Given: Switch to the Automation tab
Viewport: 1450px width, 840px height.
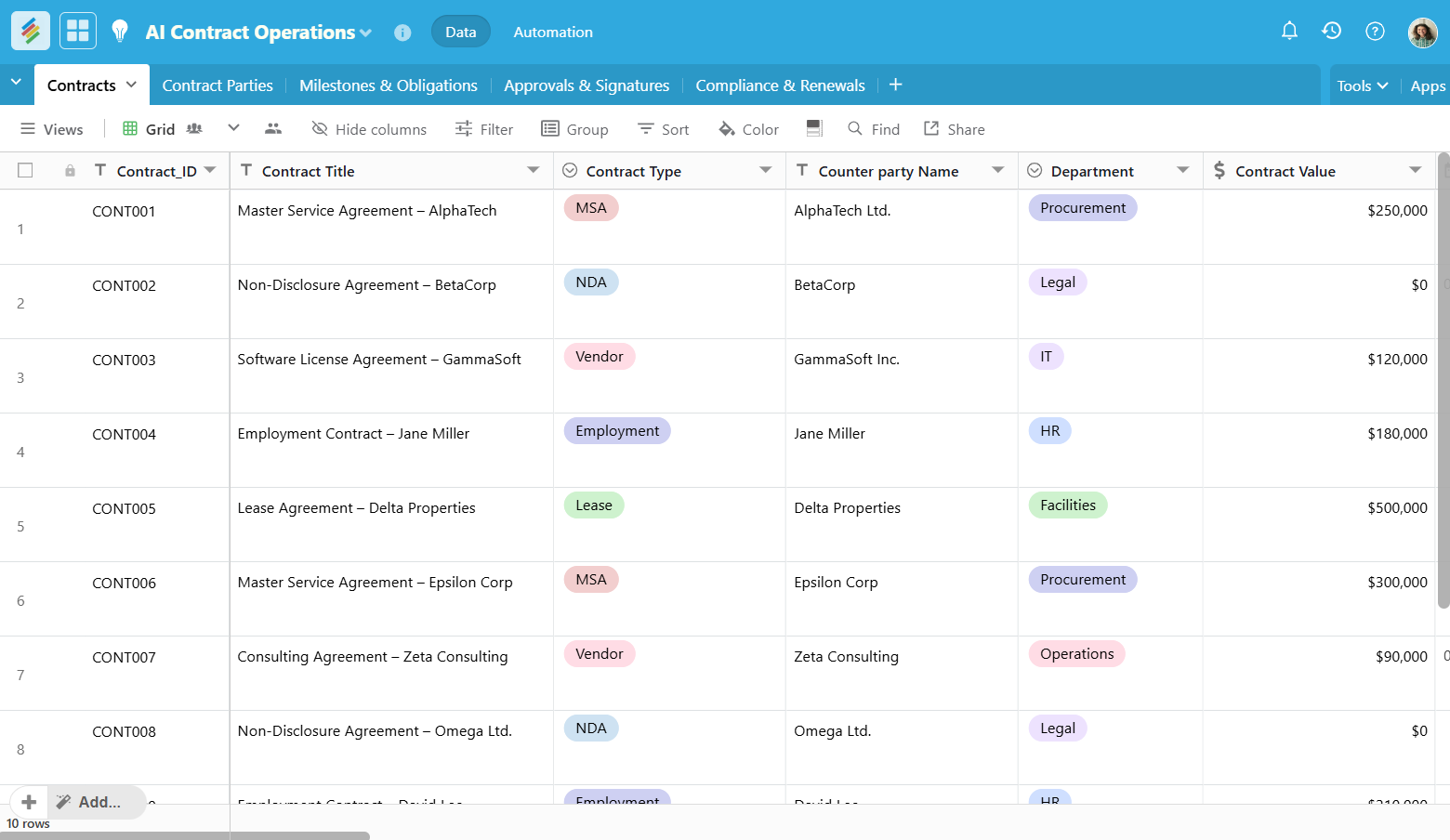Looking at the screenshot, I should point(552,31).
